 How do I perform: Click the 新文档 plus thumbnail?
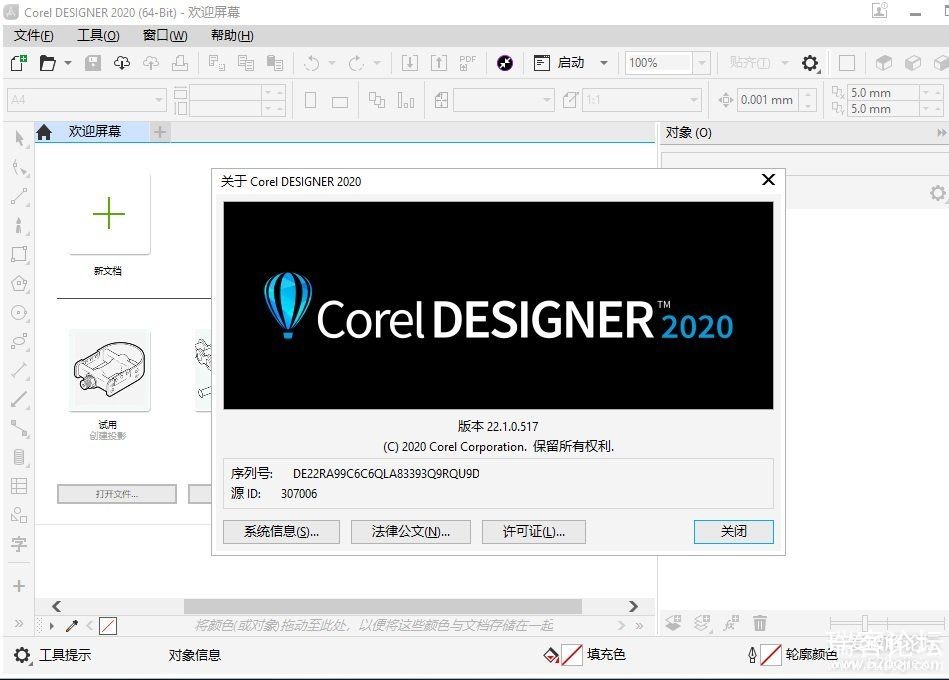tap(109, 213)
